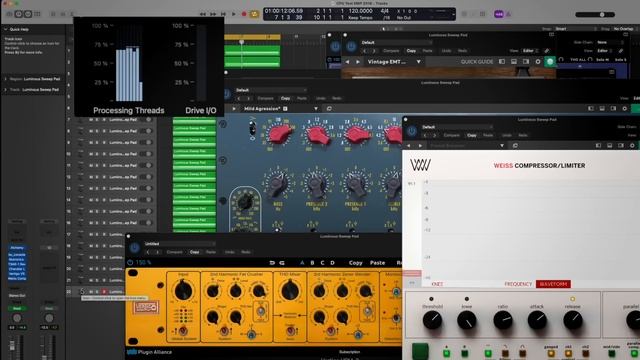Expand the Track: Luminous Sweep Pad disclosure triangle
The width and height of the screenshot is (640, 360).
tap(6, 89)
